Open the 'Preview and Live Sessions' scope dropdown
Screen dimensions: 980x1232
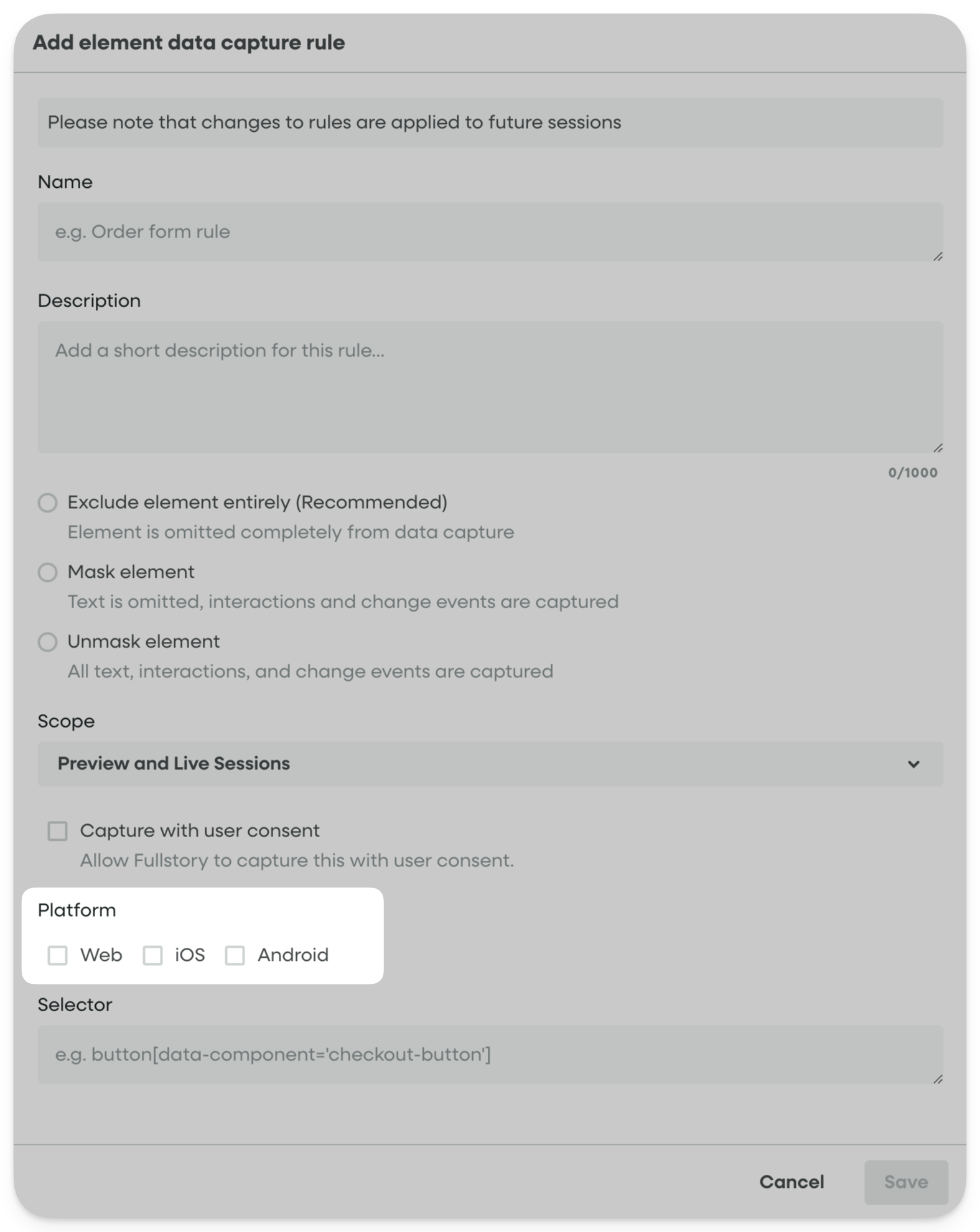point(490,764)
